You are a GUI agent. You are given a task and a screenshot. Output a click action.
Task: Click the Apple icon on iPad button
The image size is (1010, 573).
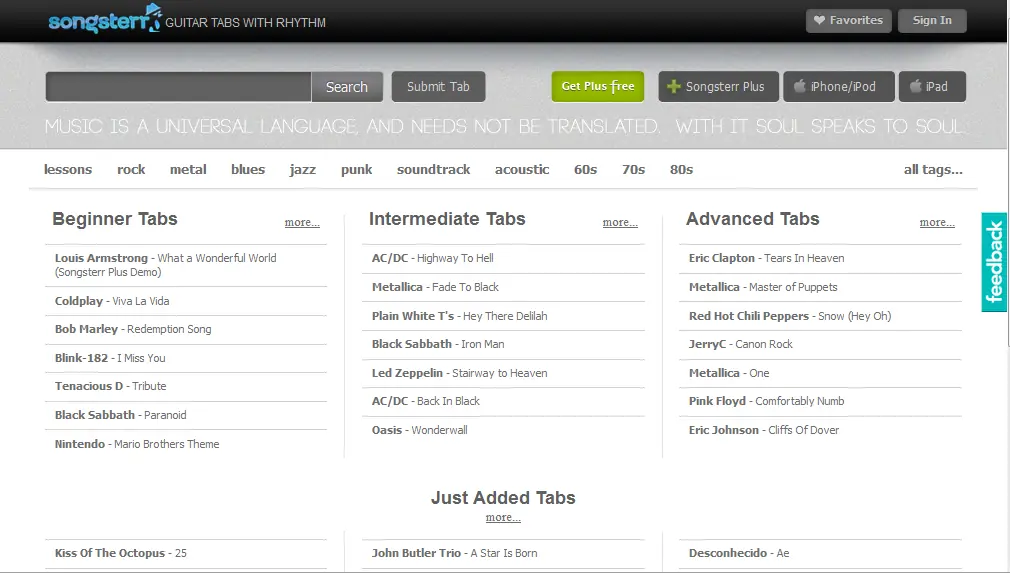[x=915, y=86]
